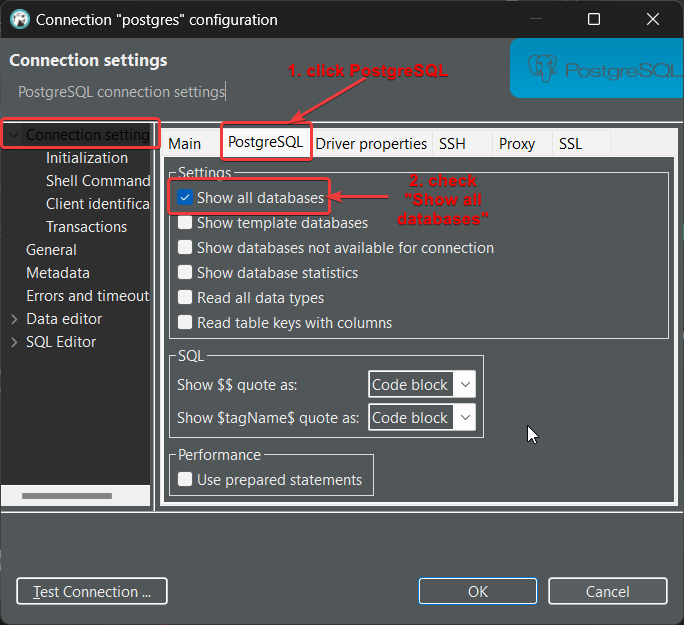The height and width of the screenshot is (625, 684).
Task: Expand the Data editor tree node
Action: point(14,319)
